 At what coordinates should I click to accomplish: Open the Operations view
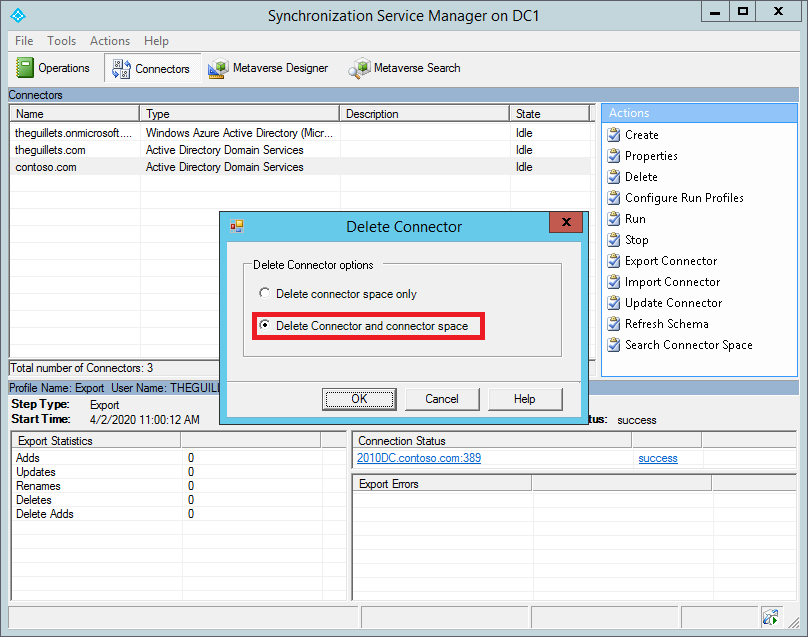pos(55,68)
